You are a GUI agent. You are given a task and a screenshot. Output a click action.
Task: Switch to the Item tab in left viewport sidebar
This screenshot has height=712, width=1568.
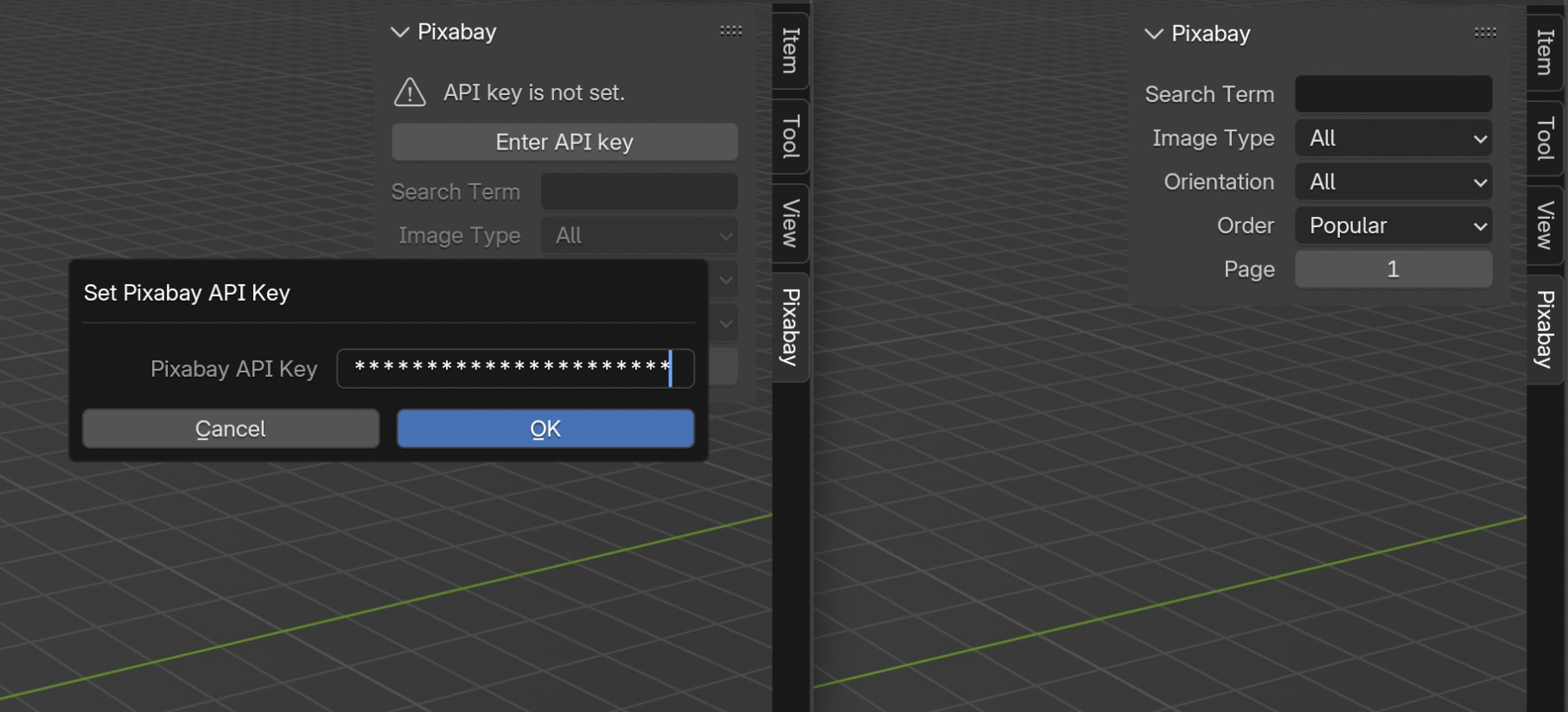coord(790,50)
